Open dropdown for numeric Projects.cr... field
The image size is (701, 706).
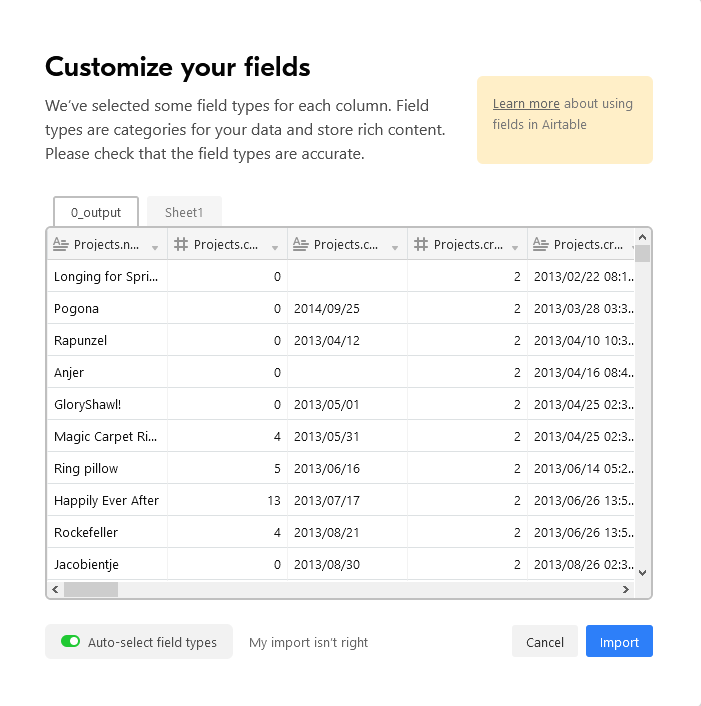tap(515, 248)
